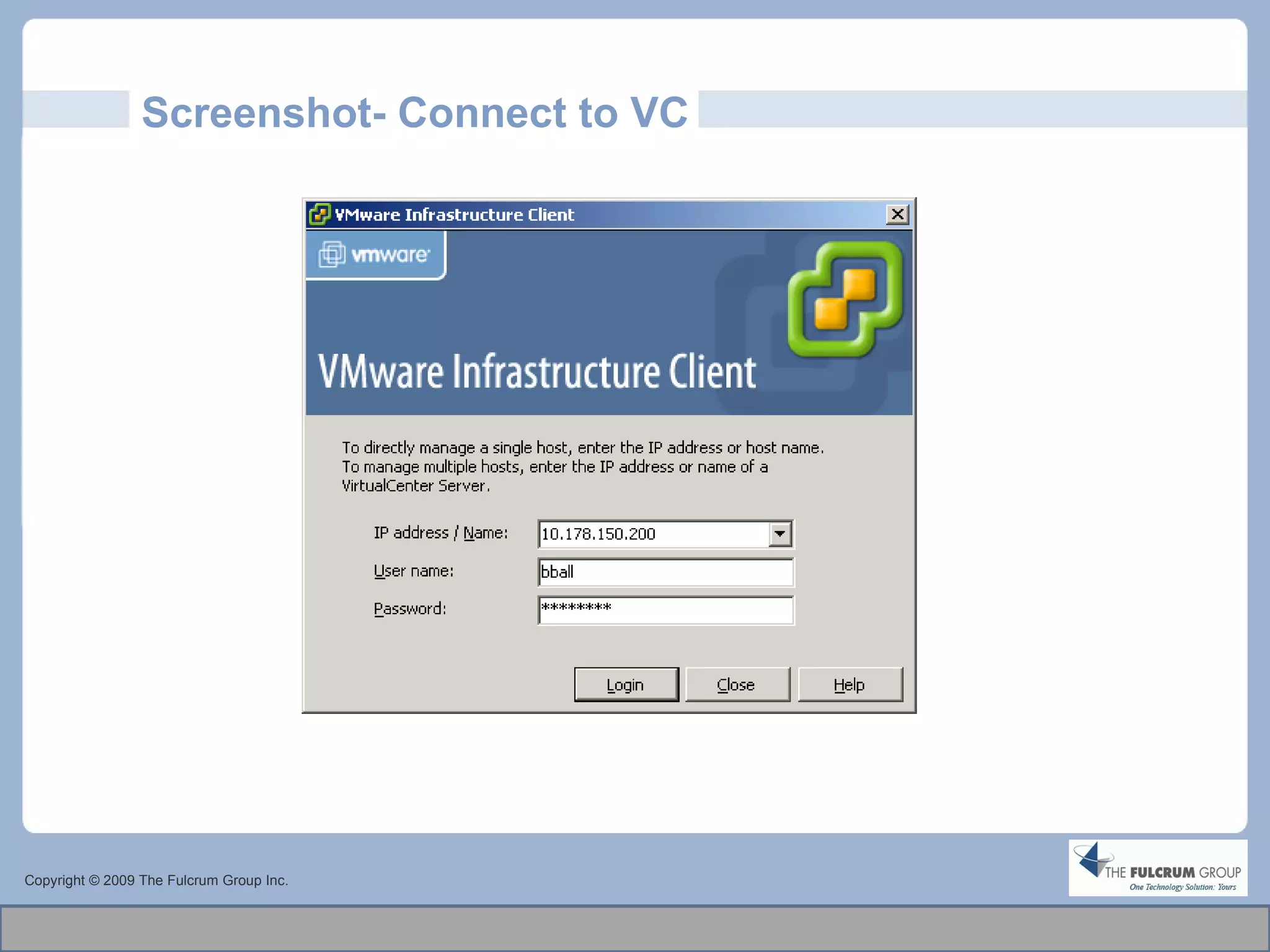The image size is (1270, 952).
Task: Click the VMware title bar application icon
Action: coord(319,214)
